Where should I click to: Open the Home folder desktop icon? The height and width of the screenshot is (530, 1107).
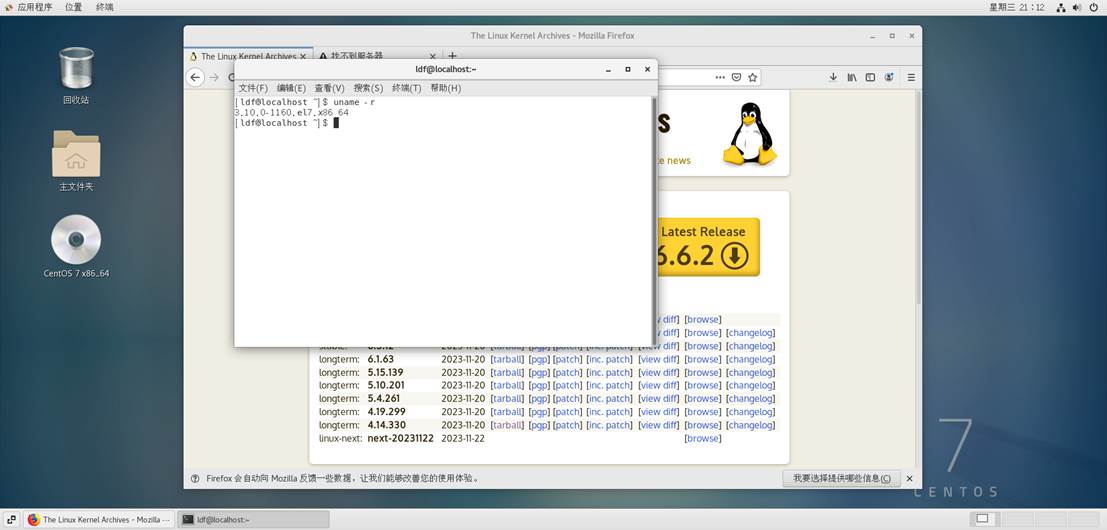pos(76,160)
